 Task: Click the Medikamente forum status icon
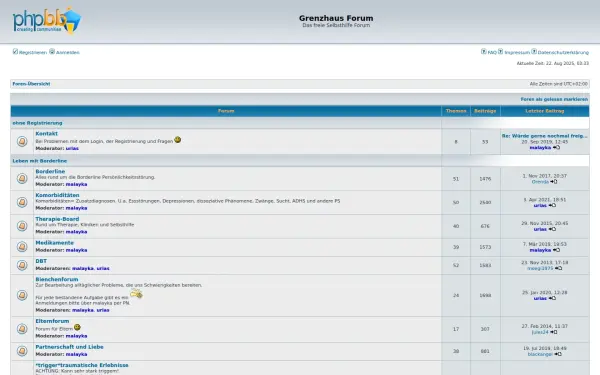click(x=22, y=247)
